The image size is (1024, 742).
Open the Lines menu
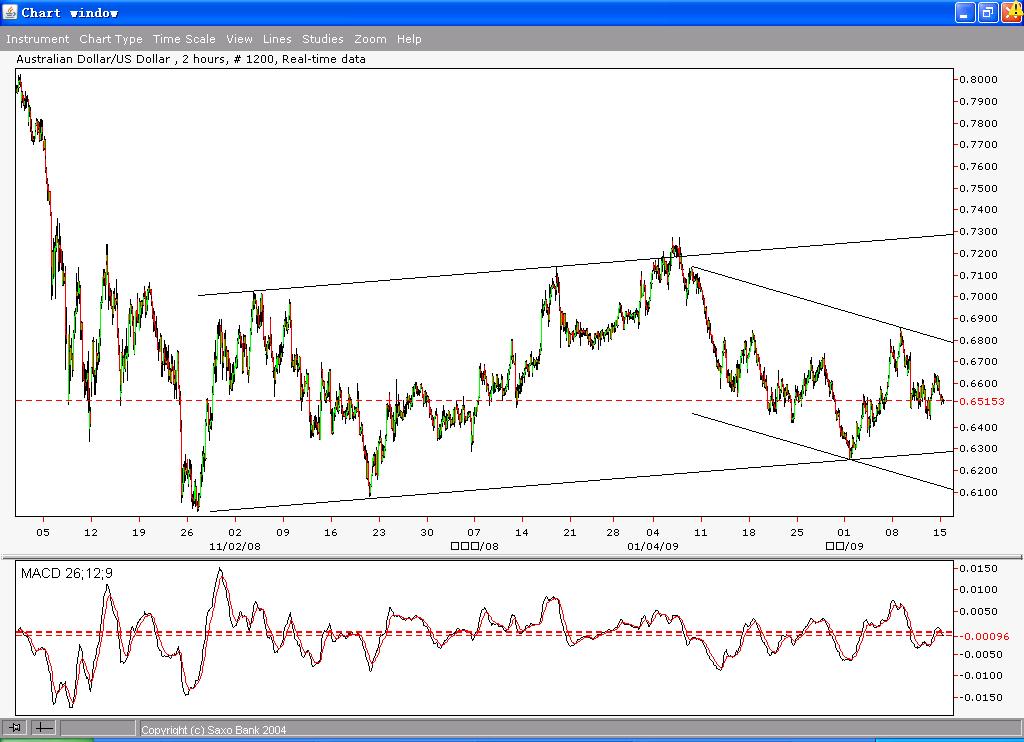click(277, 39)
